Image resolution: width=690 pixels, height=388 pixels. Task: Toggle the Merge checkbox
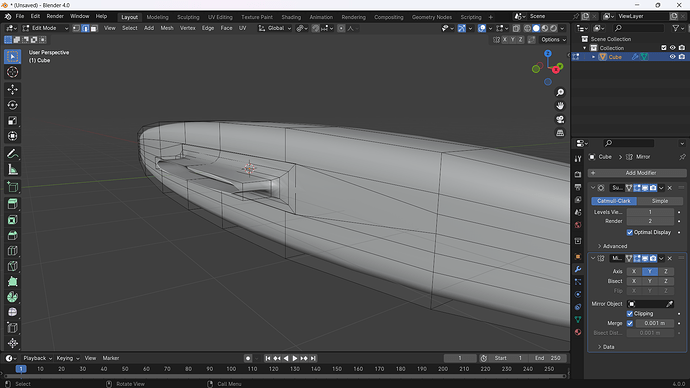pyautogui.click(x=630, y=323)
